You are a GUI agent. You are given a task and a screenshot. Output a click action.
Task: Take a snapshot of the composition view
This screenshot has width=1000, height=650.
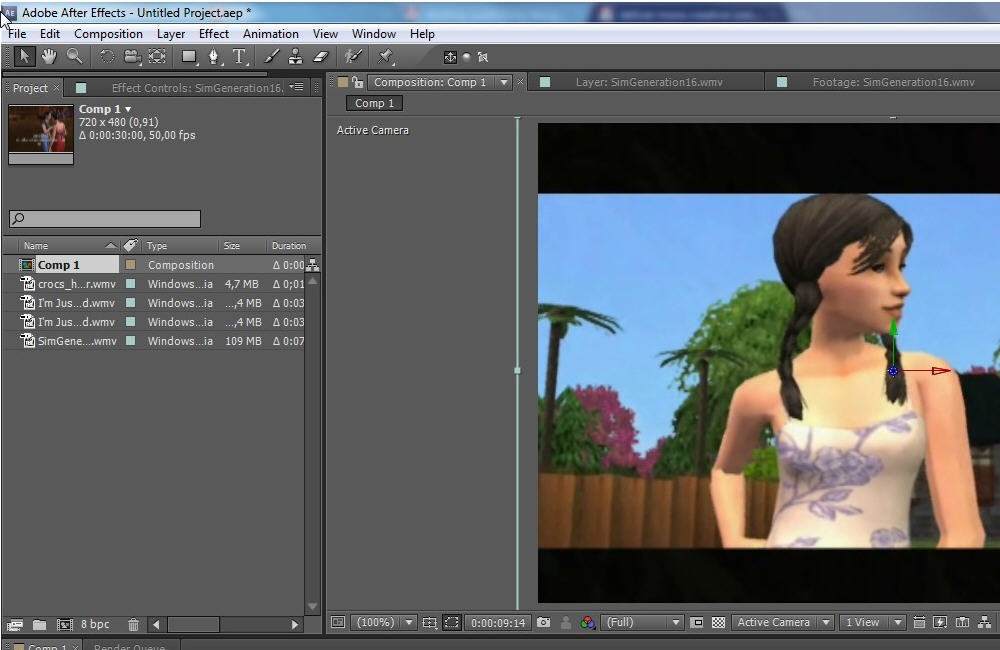tap(543, 622)
